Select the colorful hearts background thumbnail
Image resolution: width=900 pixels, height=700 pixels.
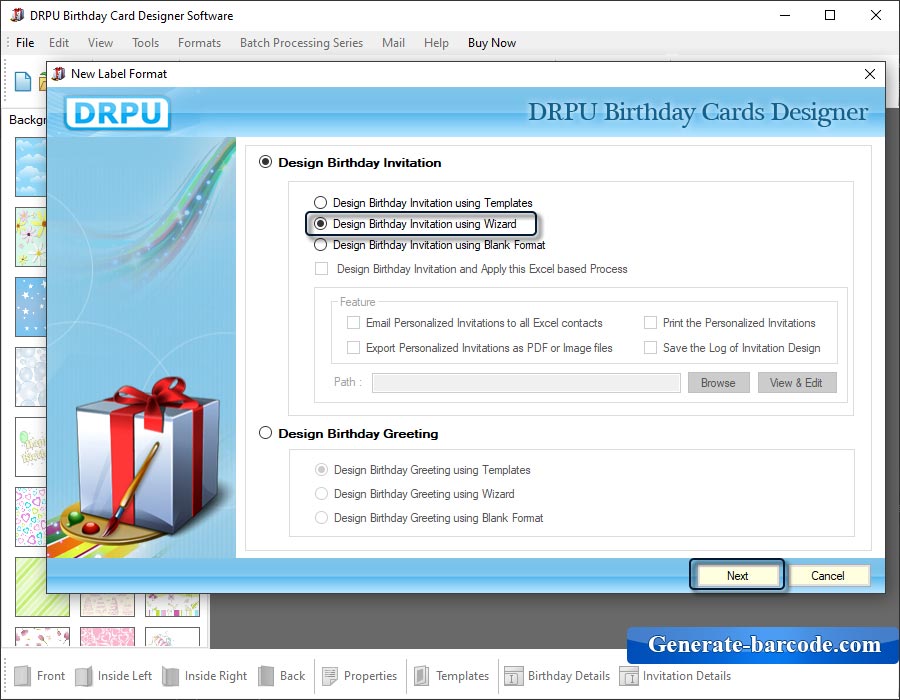pos(31,516)
